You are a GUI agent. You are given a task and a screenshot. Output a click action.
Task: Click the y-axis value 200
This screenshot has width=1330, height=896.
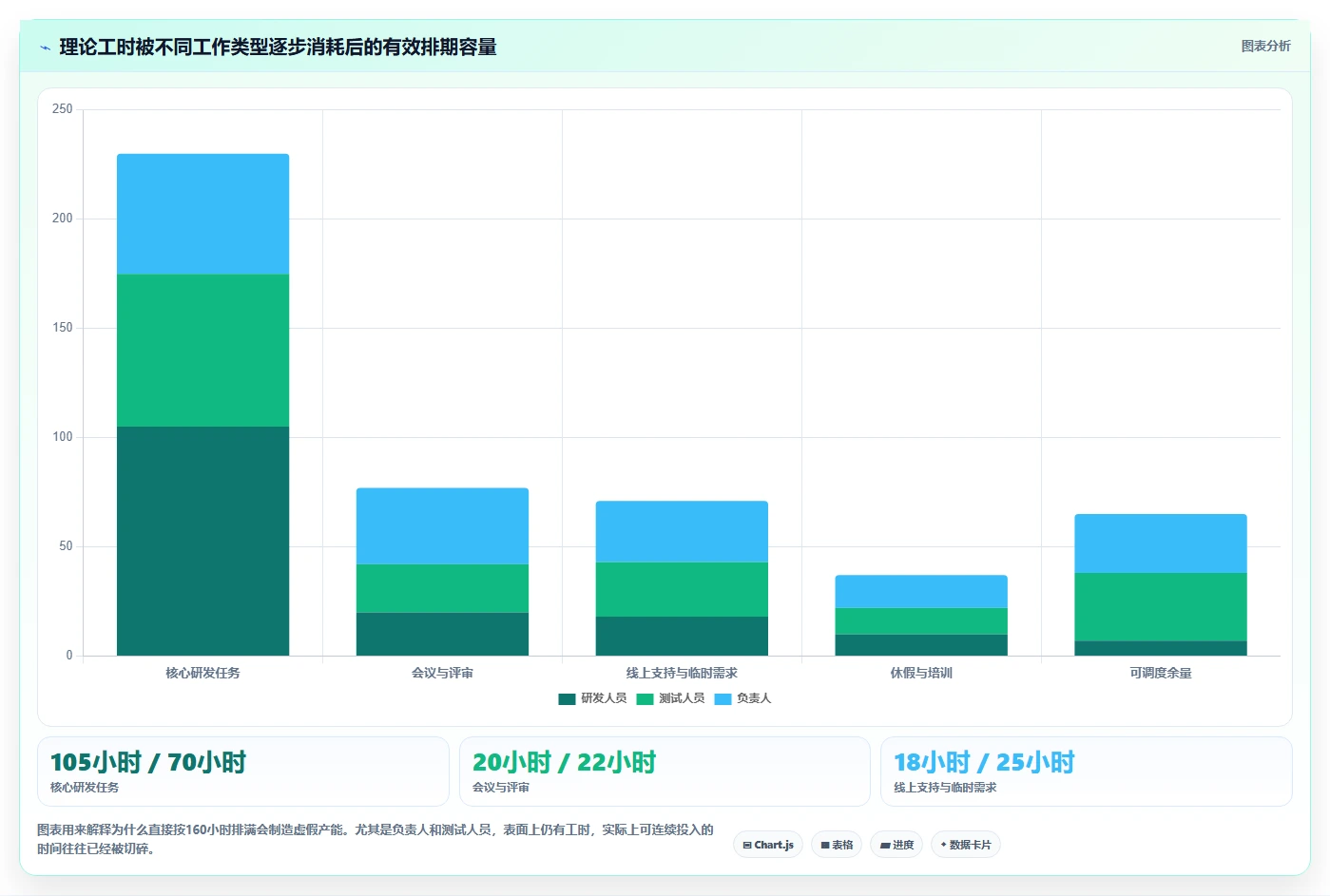click(x=63, y=219)
